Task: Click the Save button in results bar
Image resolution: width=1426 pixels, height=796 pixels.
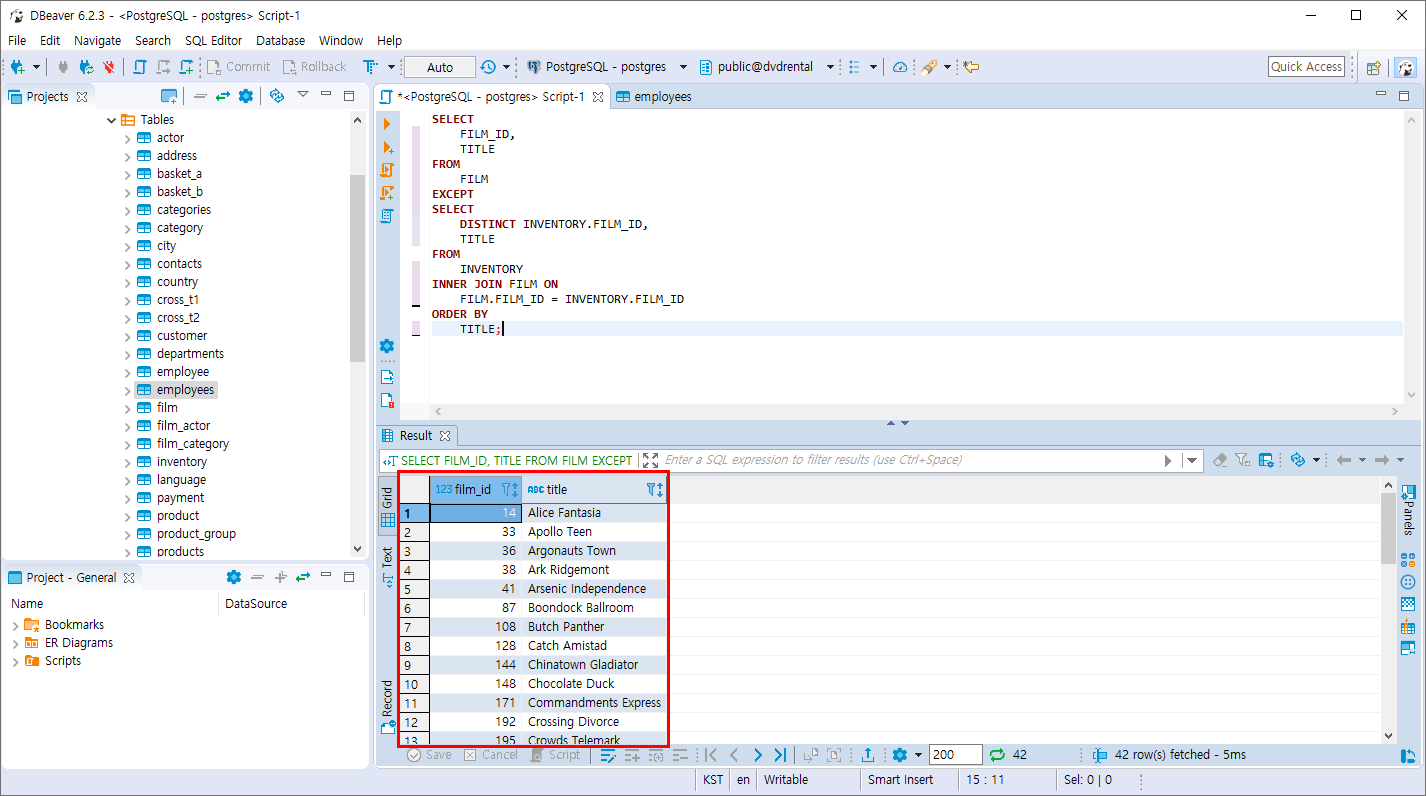Action: point(430,755)
